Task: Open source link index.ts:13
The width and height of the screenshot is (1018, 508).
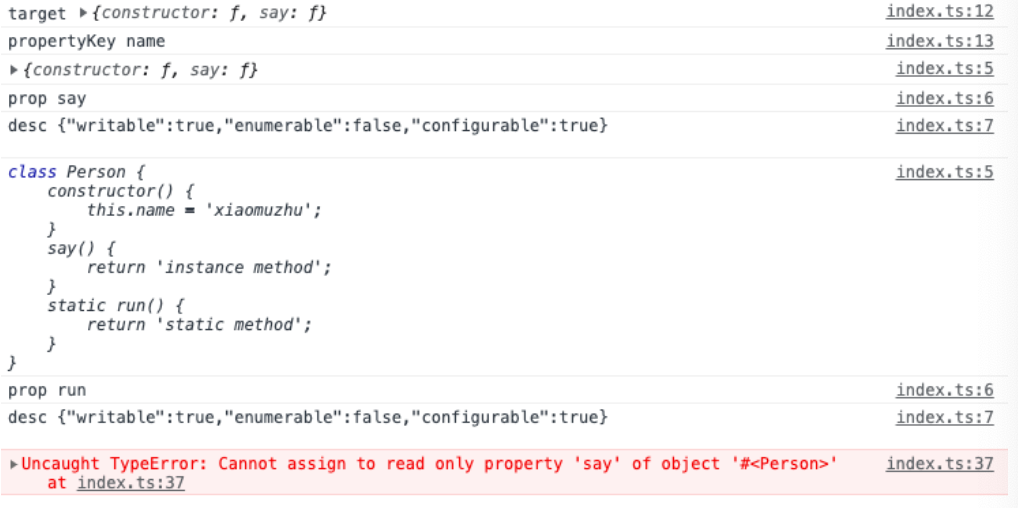Action: [939, 41]
